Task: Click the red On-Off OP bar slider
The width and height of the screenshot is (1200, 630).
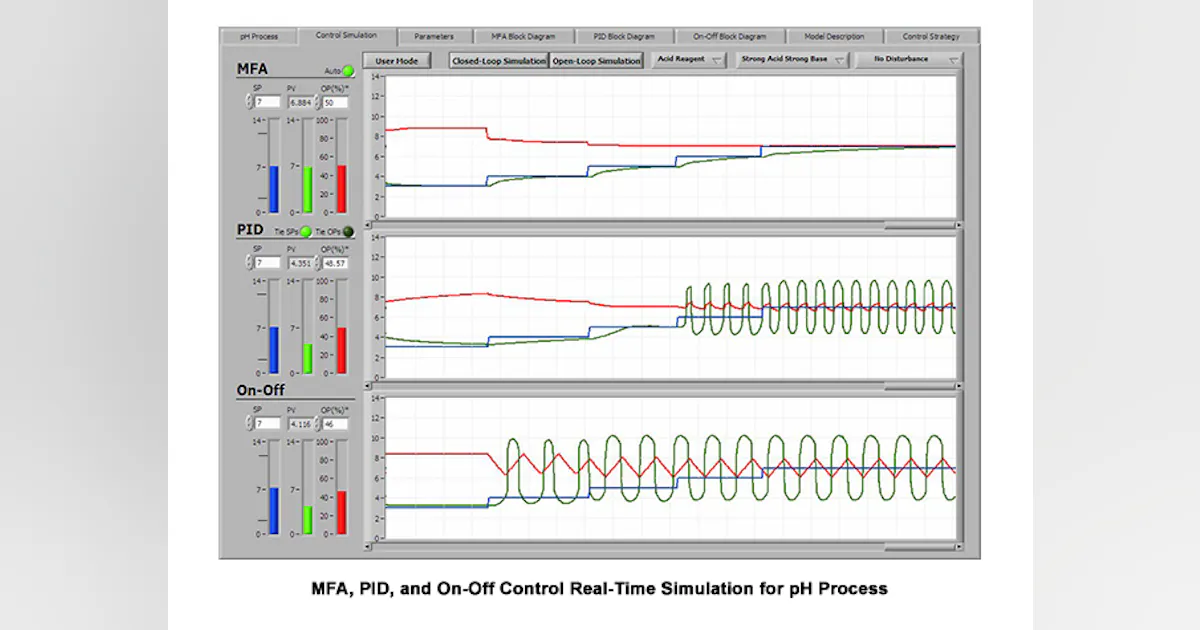Action: click(342, 488)
